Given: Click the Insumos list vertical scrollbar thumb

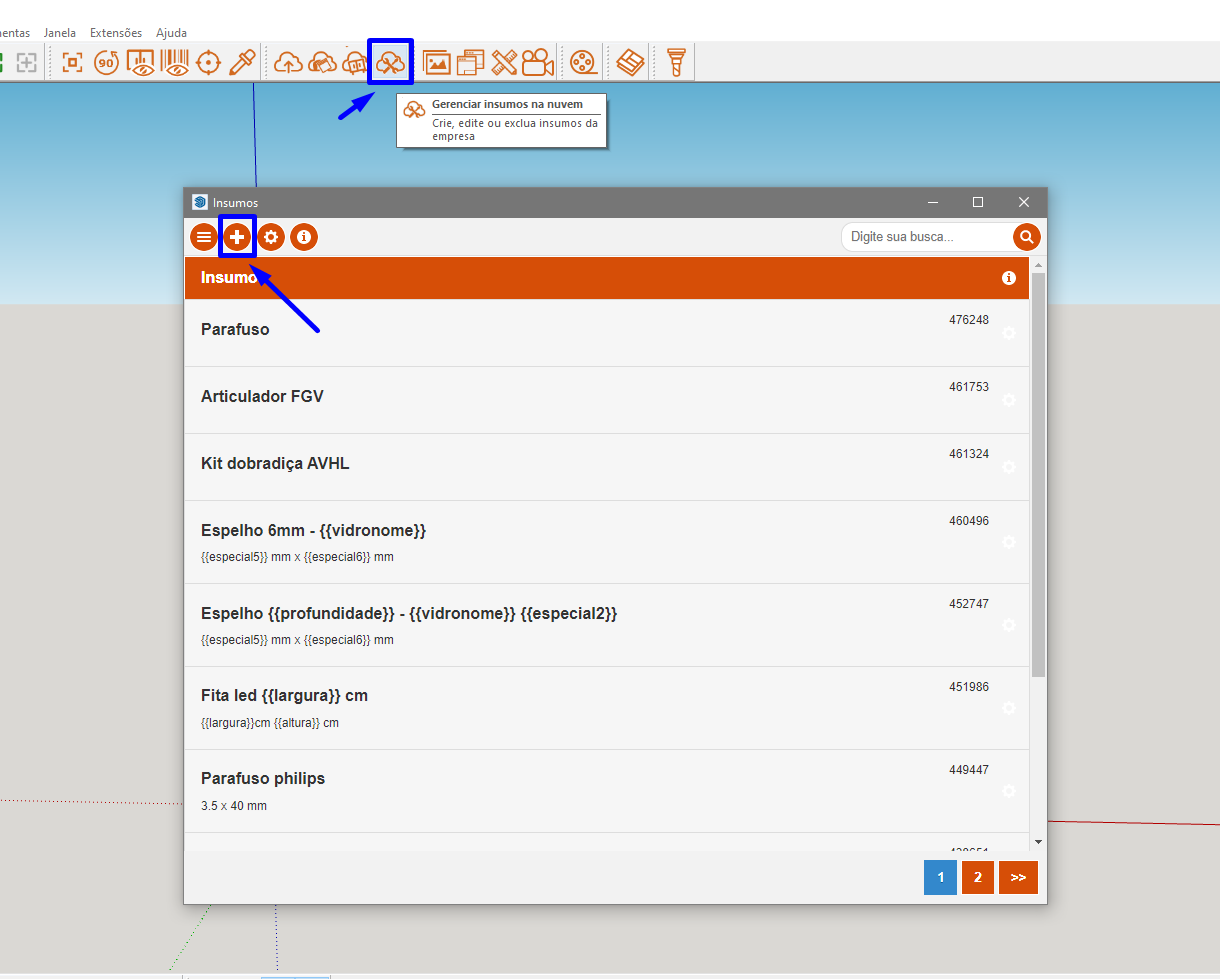Looking at the screenshot, I should point(1038,474).
